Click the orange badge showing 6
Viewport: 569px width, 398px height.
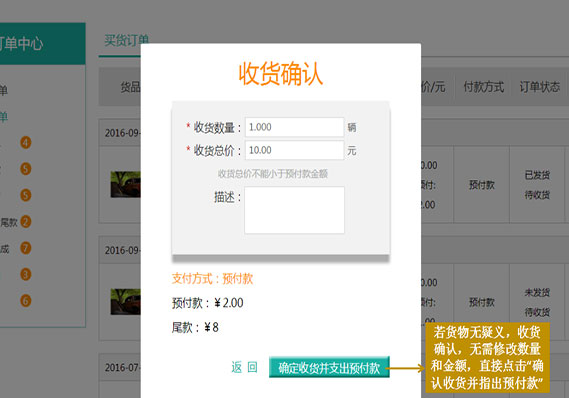[25, 301]
